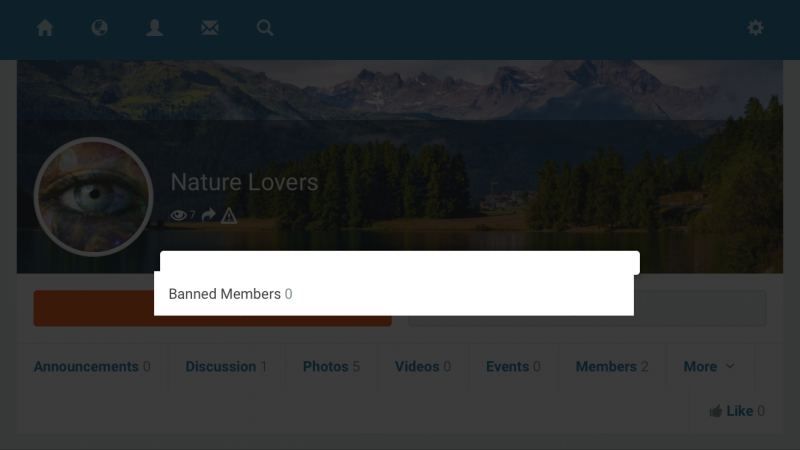The width and height of the screenshot is (800, 450).
Task: Click the eye views icon
Action: coord(178,215)
